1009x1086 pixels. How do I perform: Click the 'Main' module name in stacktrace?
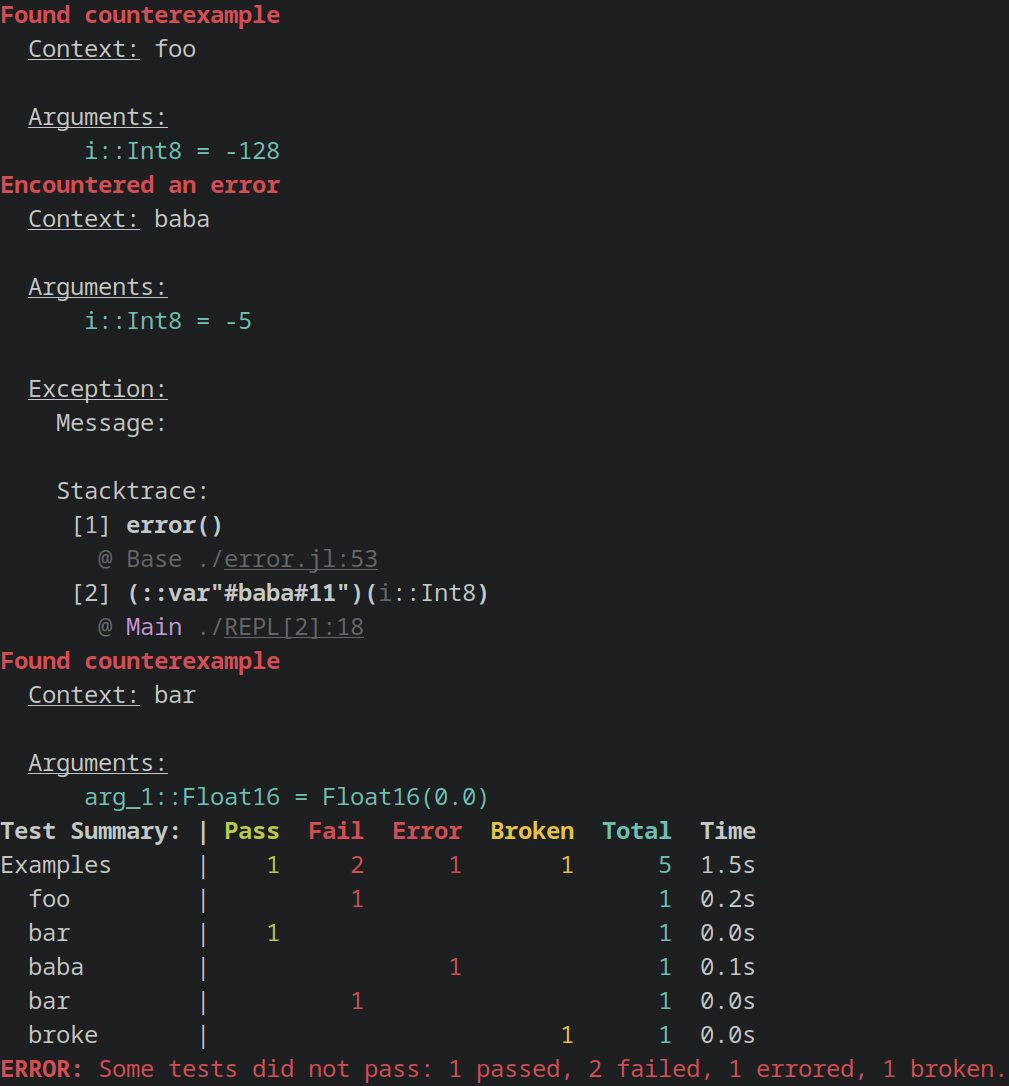click(x=154, y=627)
